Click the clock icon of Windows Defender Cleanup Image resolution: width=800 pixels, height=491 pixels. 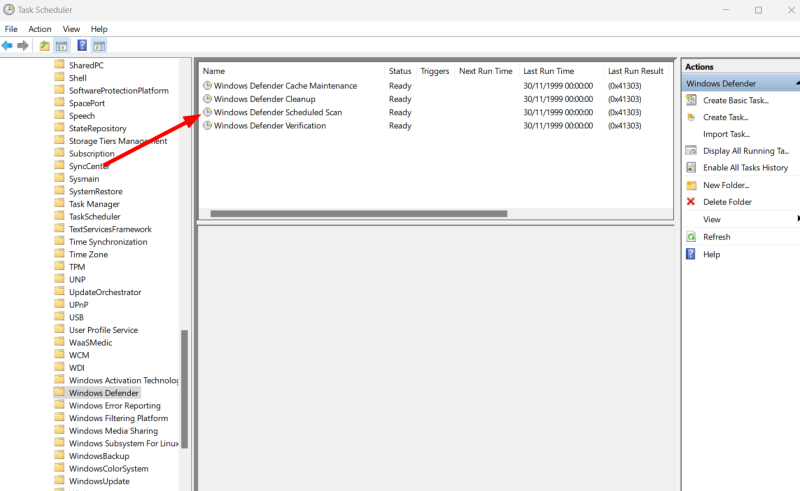tap(207, 99)
